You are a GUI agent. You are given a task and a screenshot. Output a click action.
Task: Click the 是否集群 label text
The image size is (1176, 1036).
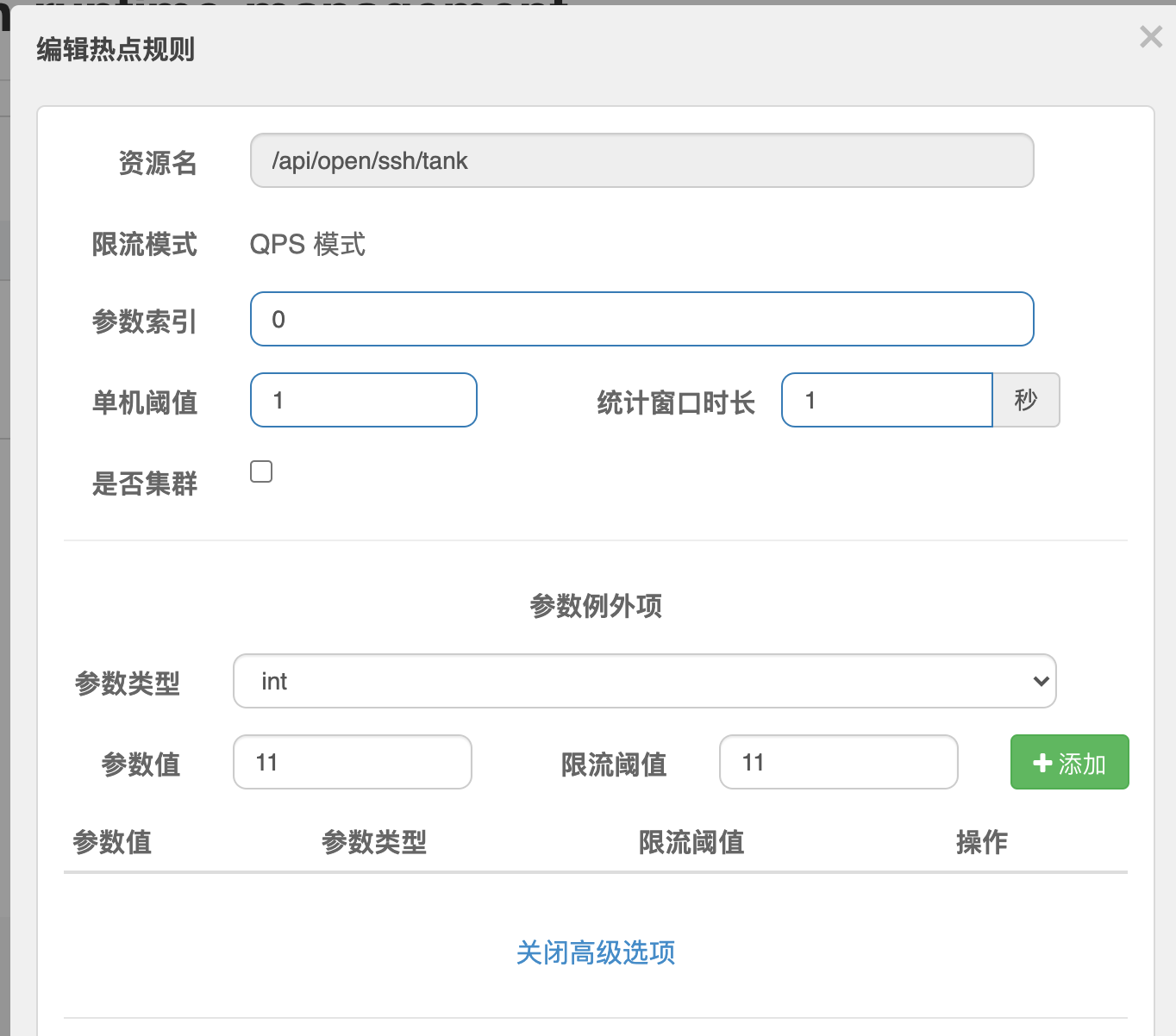click(144, 484)
